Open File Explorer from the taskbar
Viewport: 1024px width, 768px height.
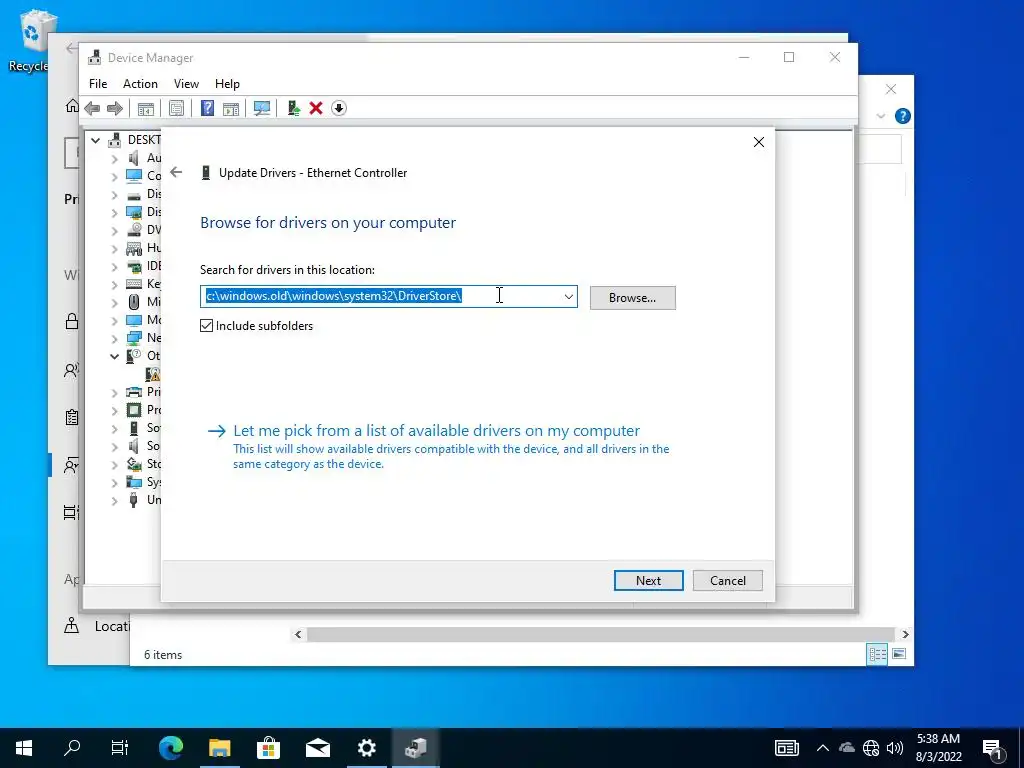(x=219, y=748)
